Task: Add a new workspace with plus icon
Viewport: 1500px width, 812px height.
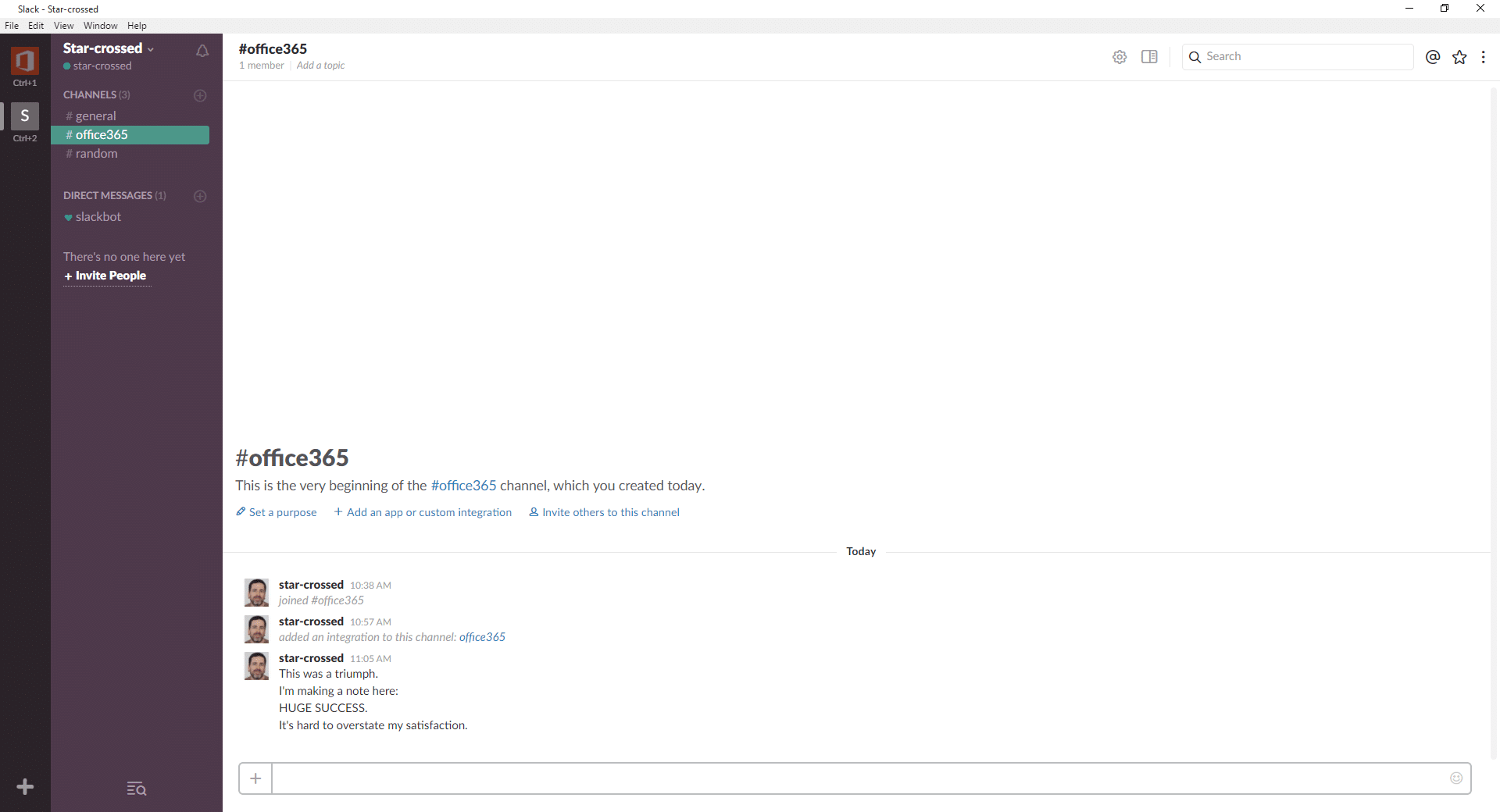Action: pos(25,786)
